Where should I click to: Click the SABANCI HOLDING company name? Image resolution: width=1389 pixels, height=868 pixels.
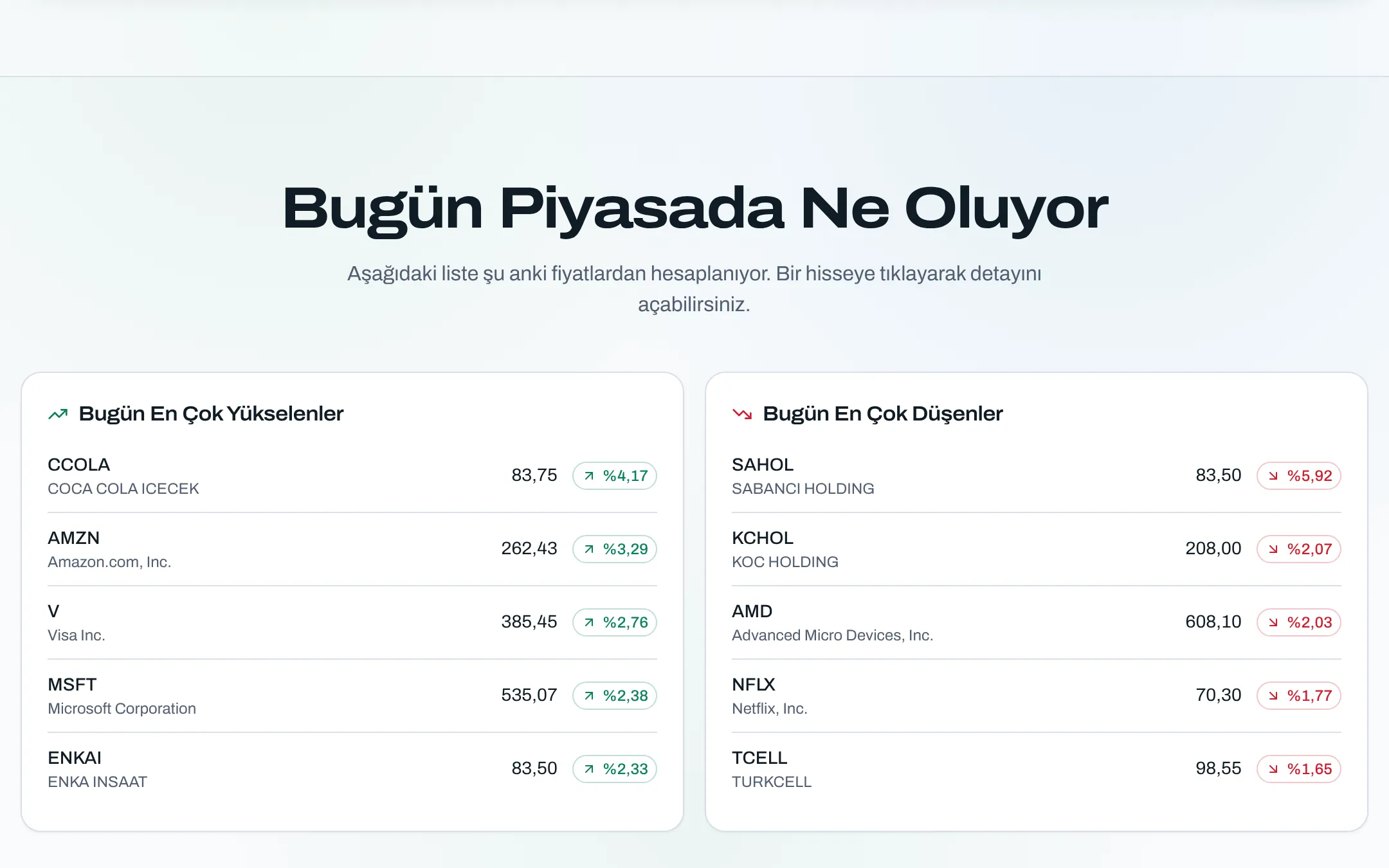[803, 489]
